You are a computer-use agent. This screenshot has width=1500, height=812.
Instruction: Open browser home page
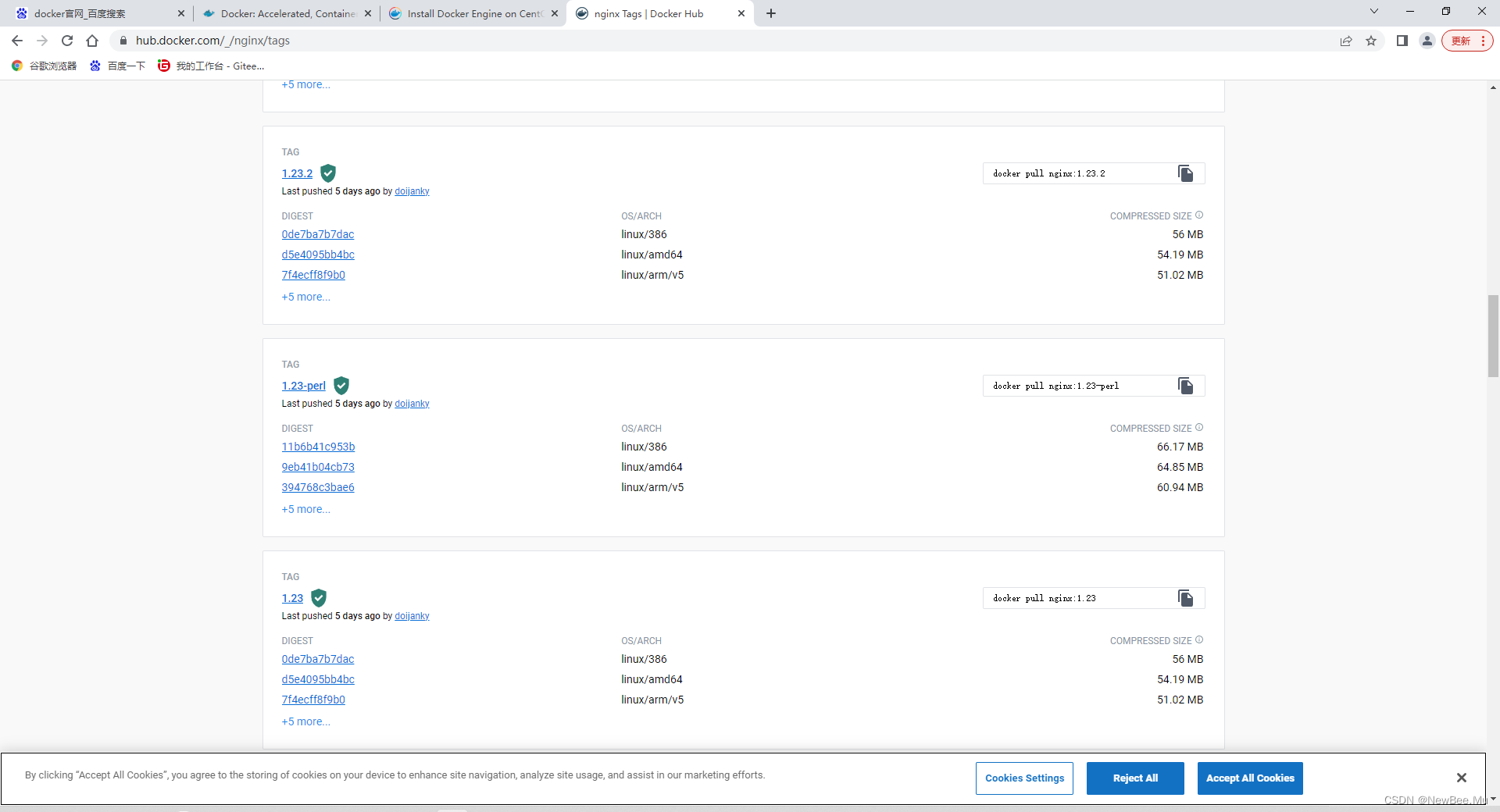point(92,41)
